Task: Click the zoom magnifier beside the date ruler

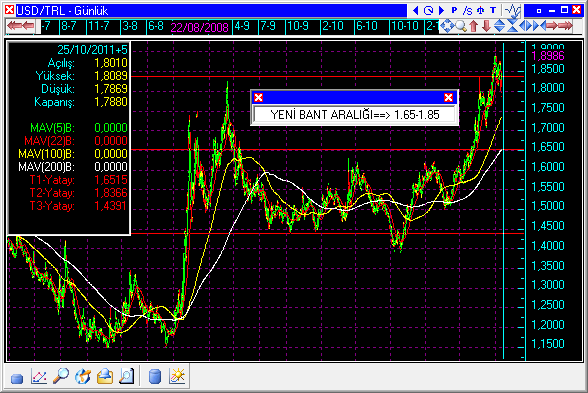Action: click(461, 26)
